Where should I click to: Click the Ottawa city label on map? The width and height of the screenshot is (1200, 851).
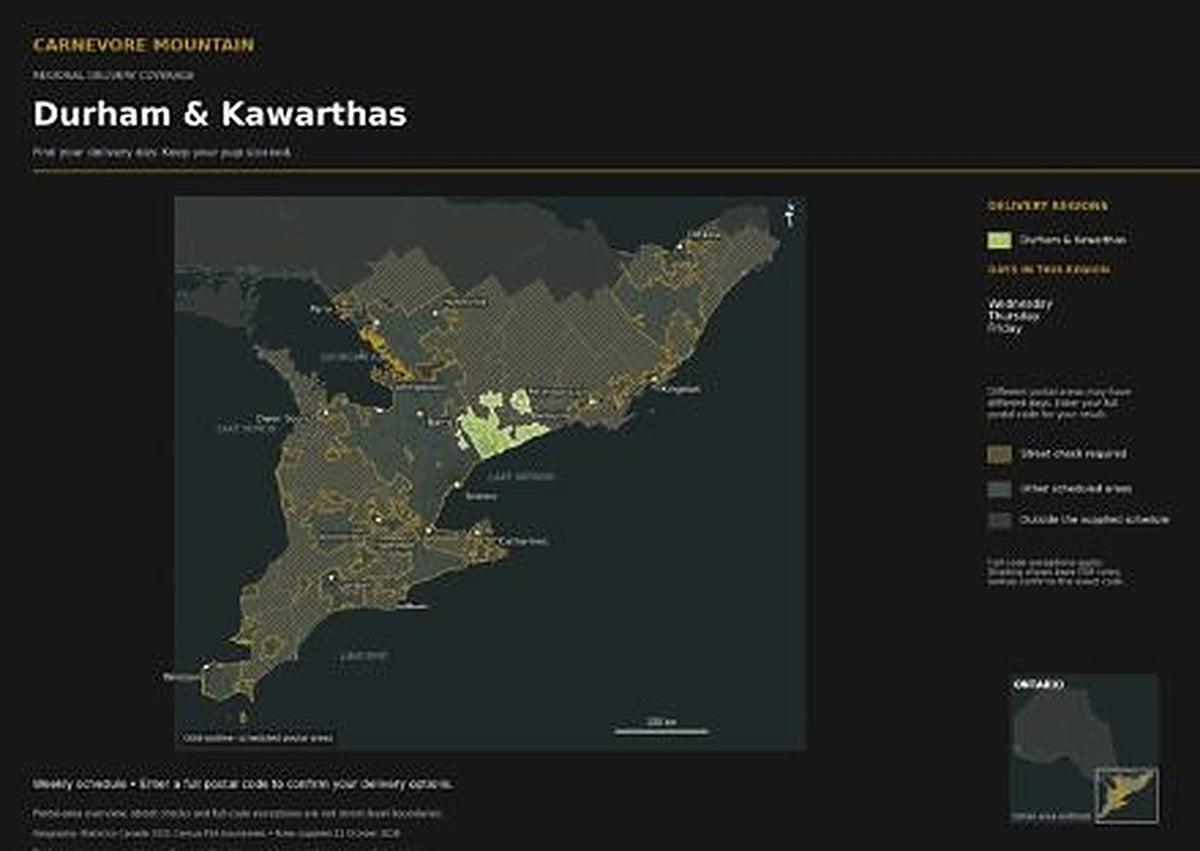coord(706,235)
